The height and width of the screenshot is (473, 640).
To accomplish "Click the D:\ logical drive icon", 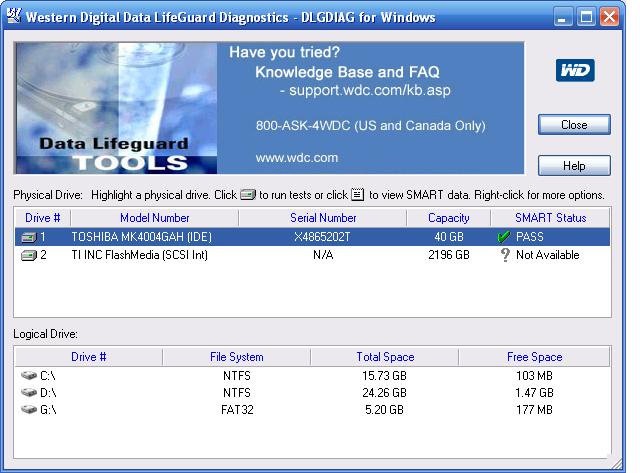I will coord(29,392).
